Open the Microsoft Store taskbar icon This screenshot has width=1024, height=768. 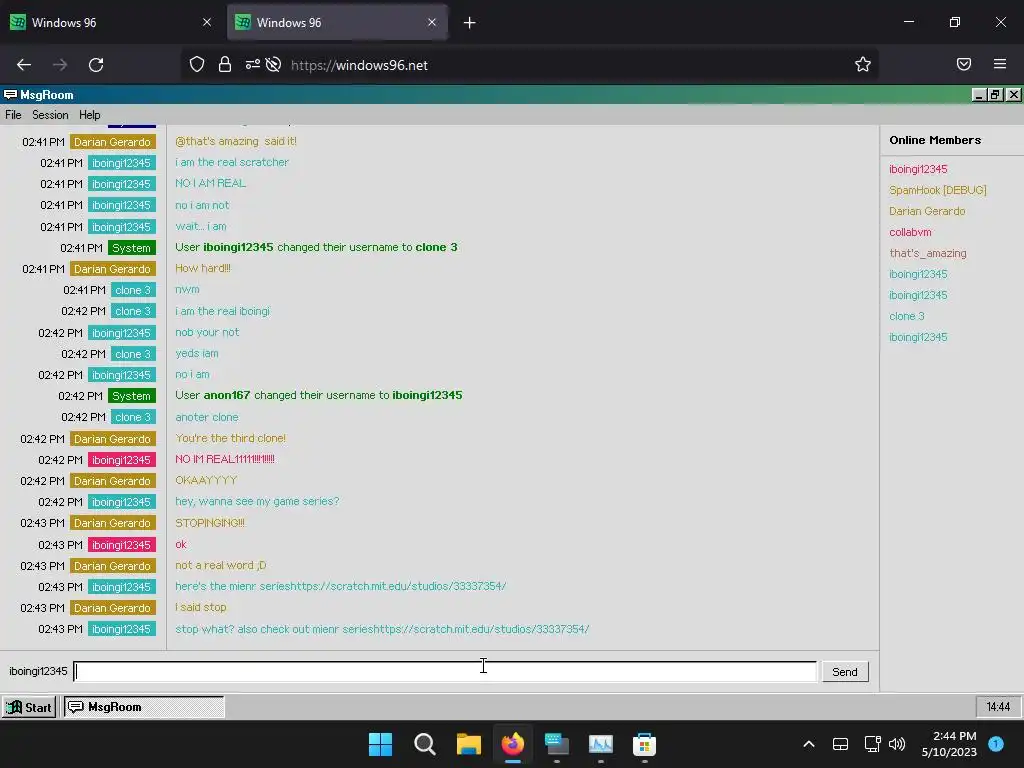pos(644,744)
